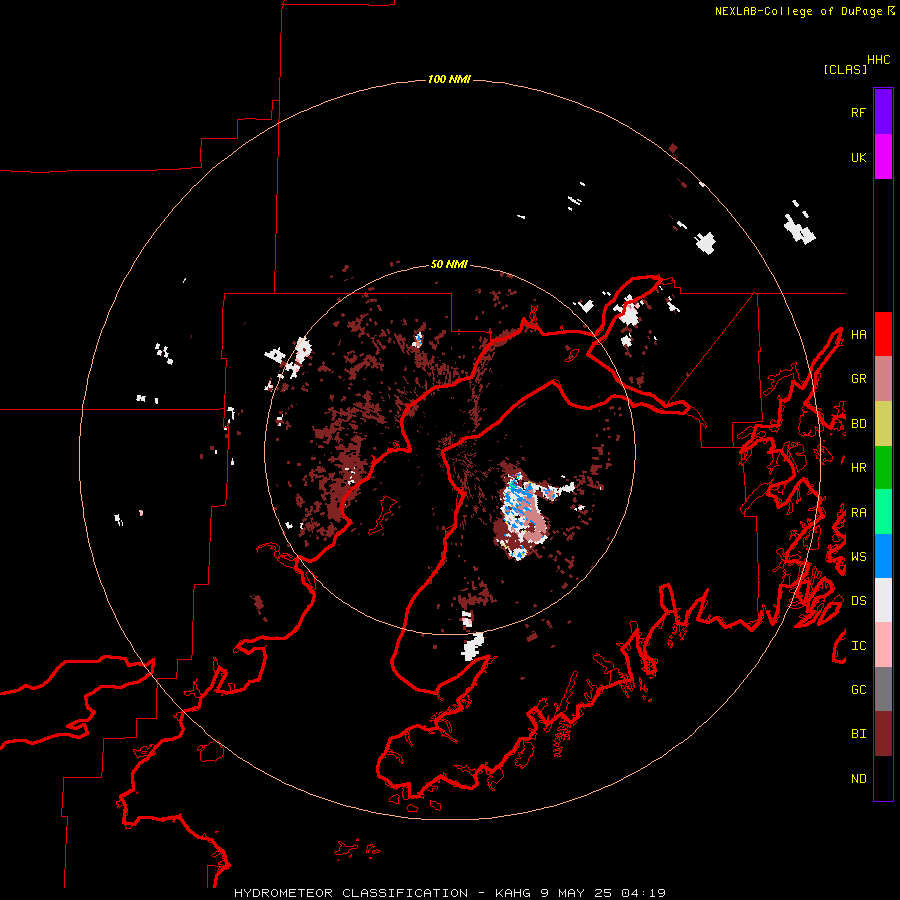Click the RF legend label
900x900 pixels.
[858, 113]
